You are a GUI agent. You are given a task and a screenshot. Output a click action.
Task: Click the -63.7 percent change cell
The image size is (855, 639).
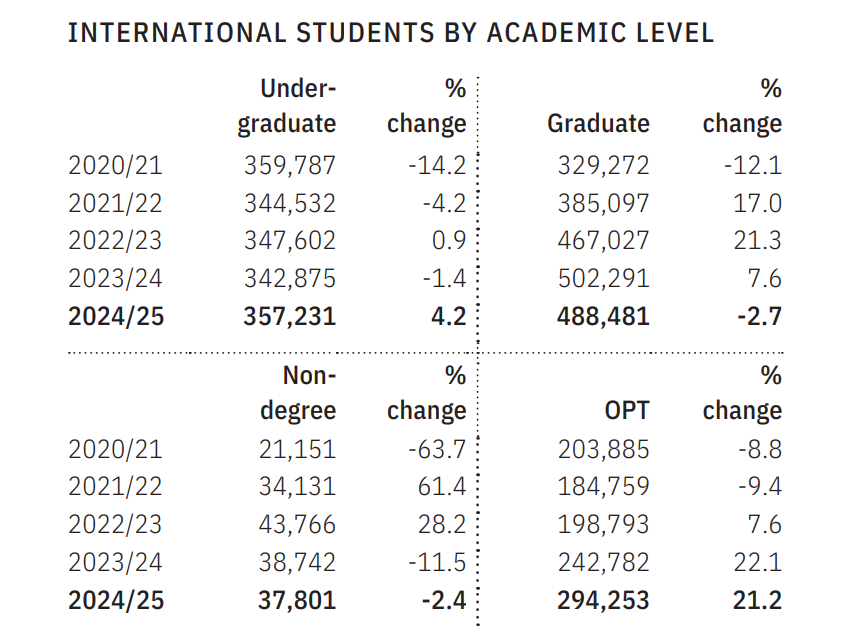[x=437, y=449]
